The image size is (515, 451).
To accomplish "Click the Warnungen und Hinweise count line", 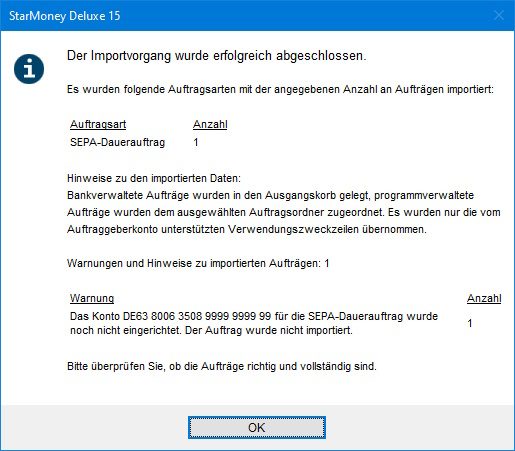I will (x=198, y=263).
